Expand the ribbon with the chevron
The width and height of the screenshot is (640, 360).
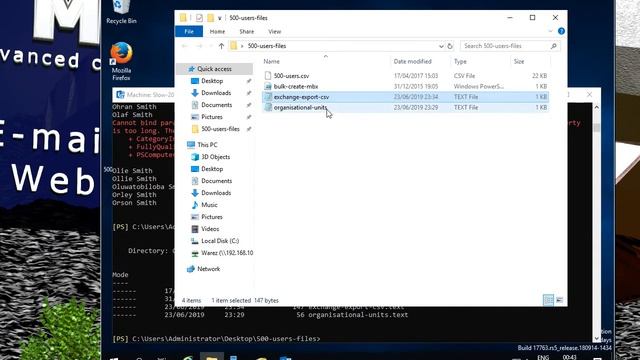pyautogui.click(x=550, y=31)
